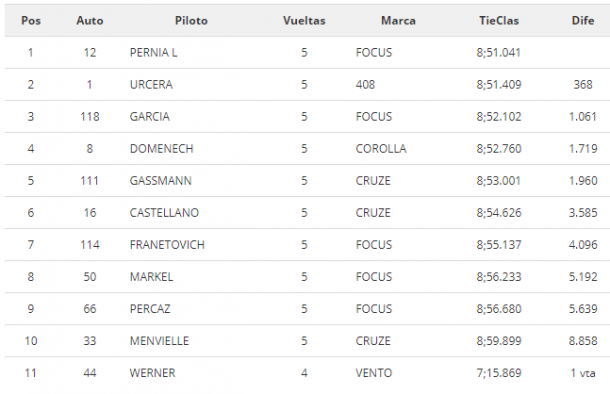The image size is (610, 394).
Task: Select the GARCIA row name
Action: click(149, 117)
